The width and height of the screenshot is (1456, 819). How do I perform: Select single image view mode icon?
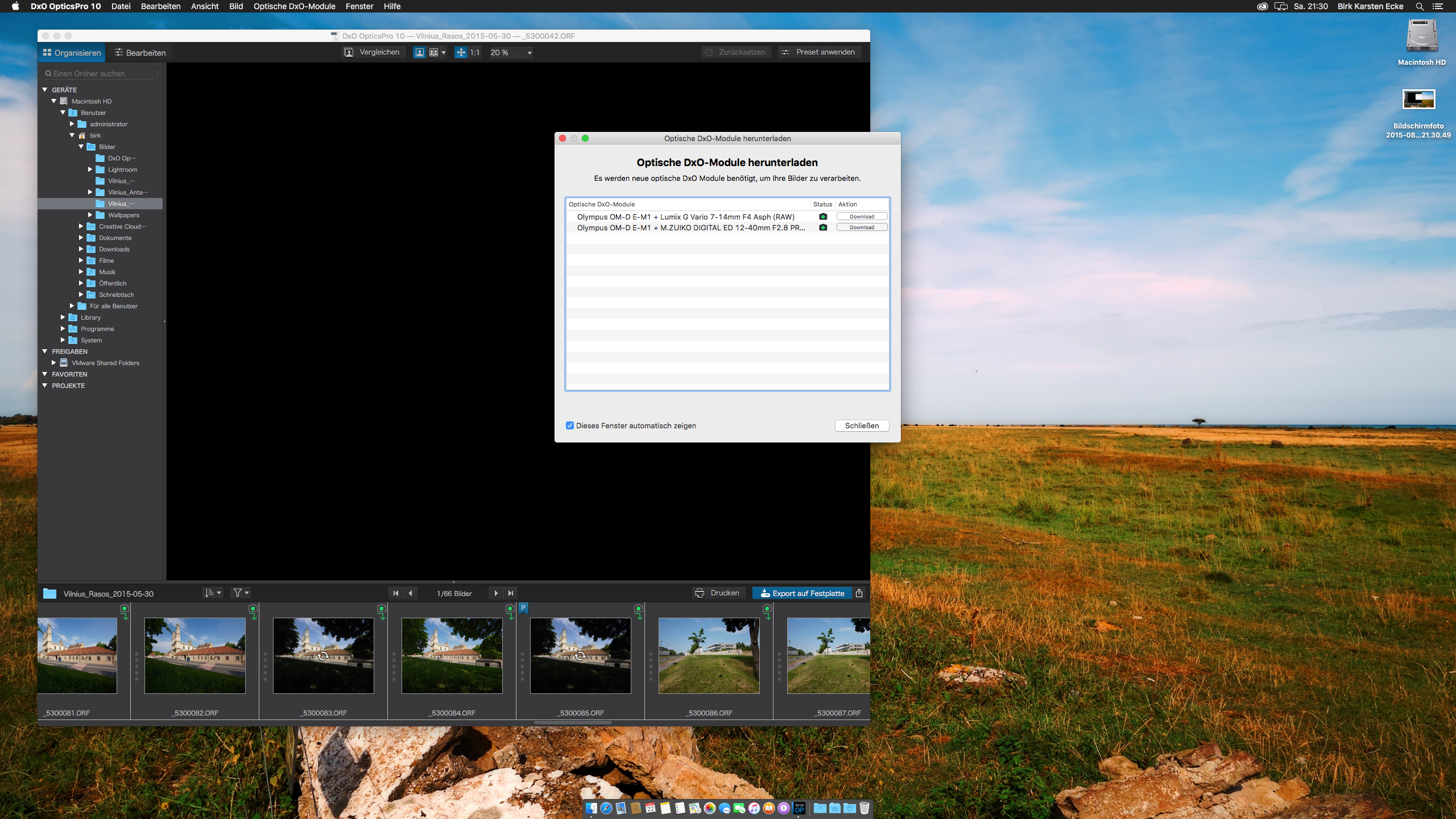coord(419,52)
